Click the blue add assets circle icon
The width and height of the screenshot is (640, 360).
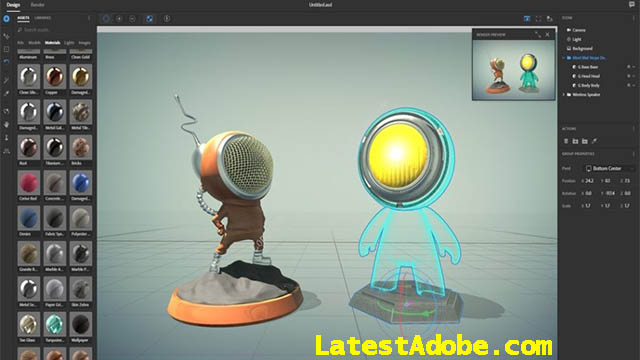pyautogui.click(x=7, y=19)
